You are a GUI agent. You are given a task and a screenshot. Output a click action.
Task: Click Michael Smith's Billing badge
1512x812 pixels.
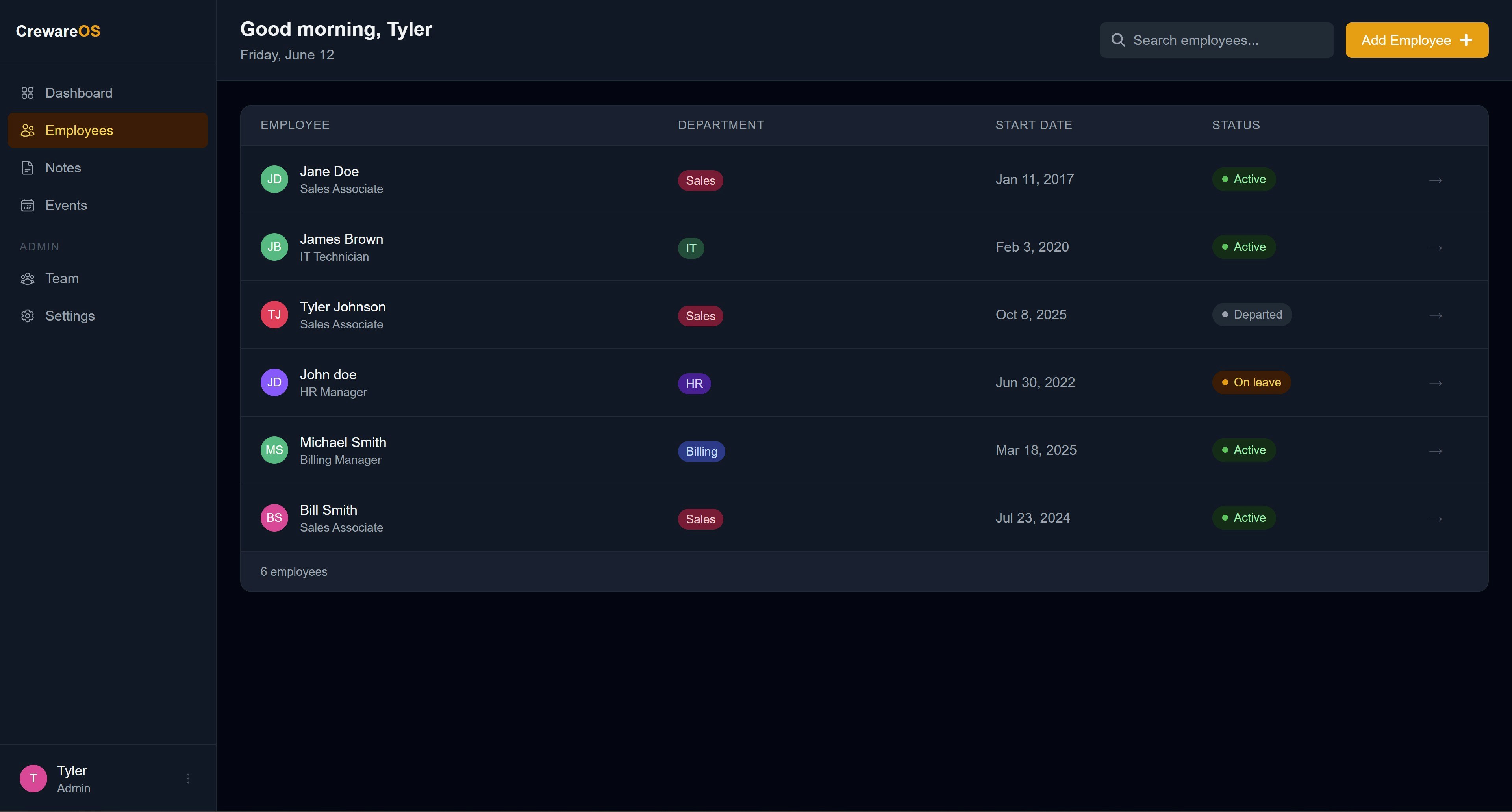[x=701, y=452]
